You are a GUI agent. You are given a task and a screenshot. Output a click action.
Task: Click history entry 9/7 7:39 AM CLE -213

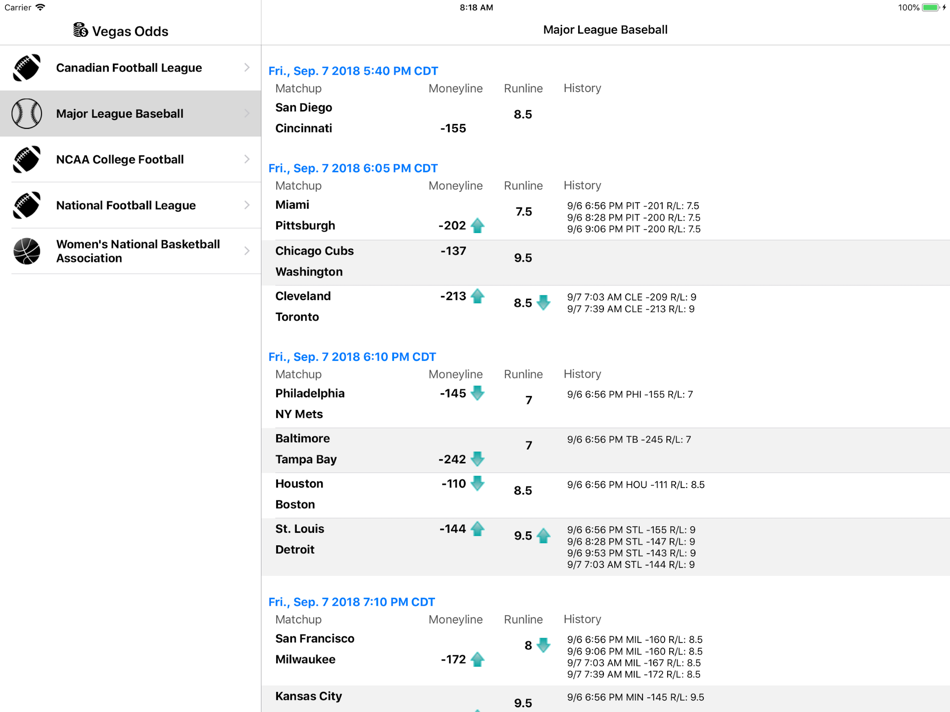coord(631,309)
